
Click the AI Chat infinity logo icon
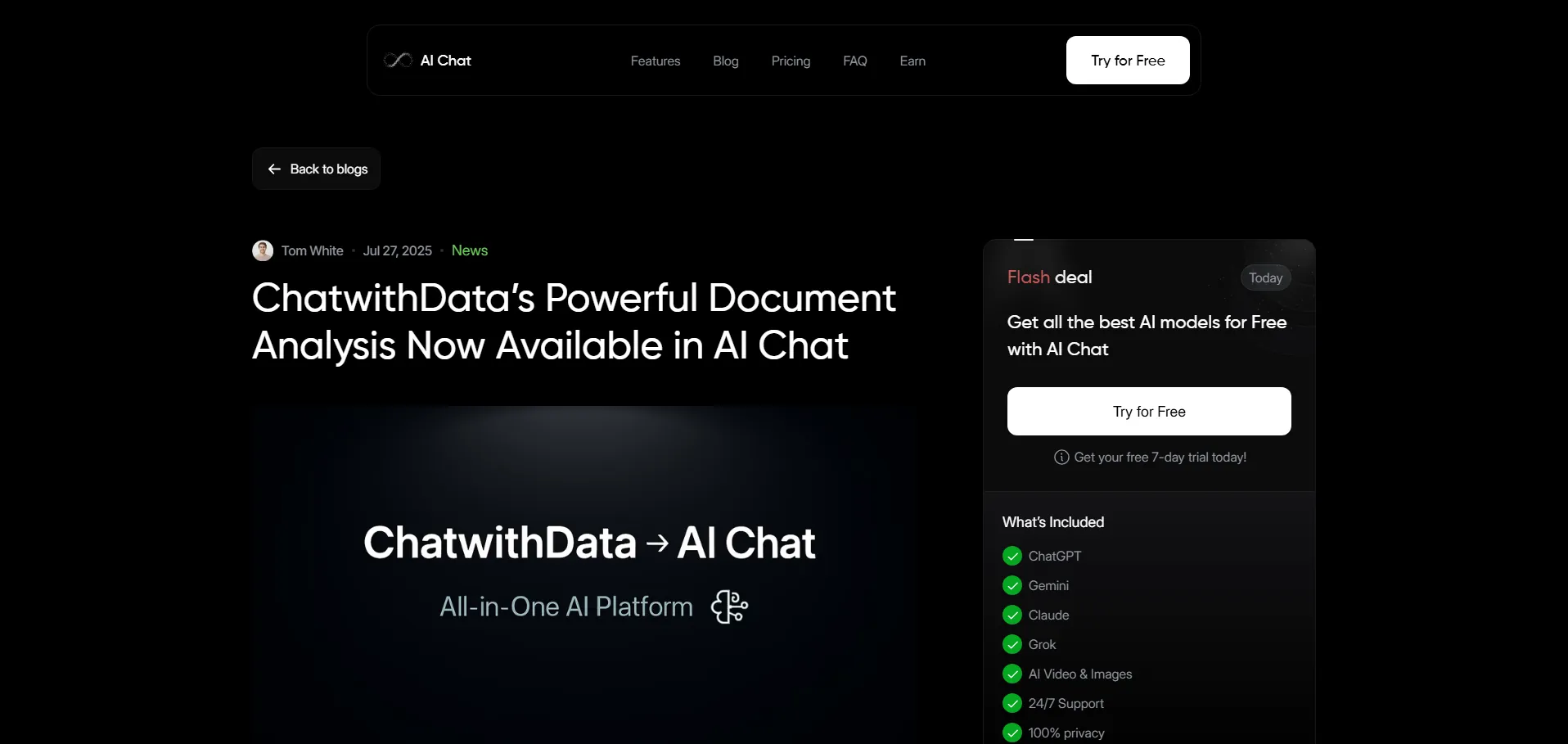click(398, 61)
